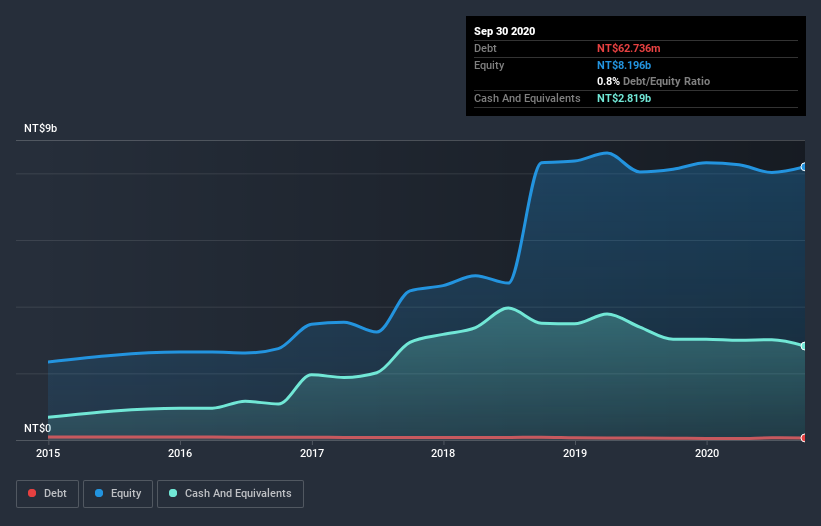Click the NT$8.196b equity value
This screenshot has height=526, width=821.
[624, 65]
